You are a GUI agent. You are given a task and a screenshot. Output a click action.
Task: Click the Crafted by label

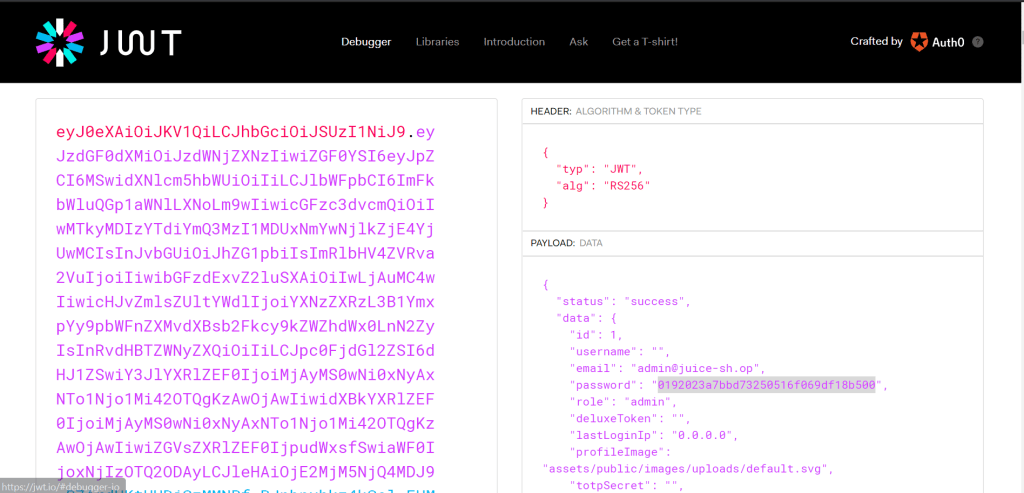[x=876, y=42]
